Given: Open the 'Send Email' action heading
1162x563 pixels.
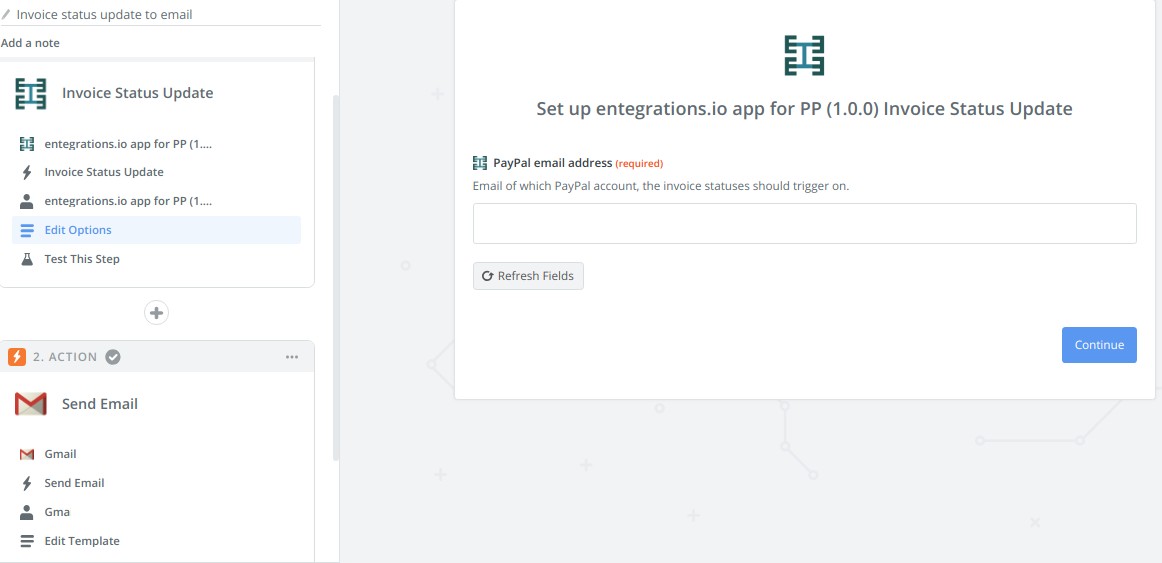Looking at the screenshot, I should coord(100,404).
